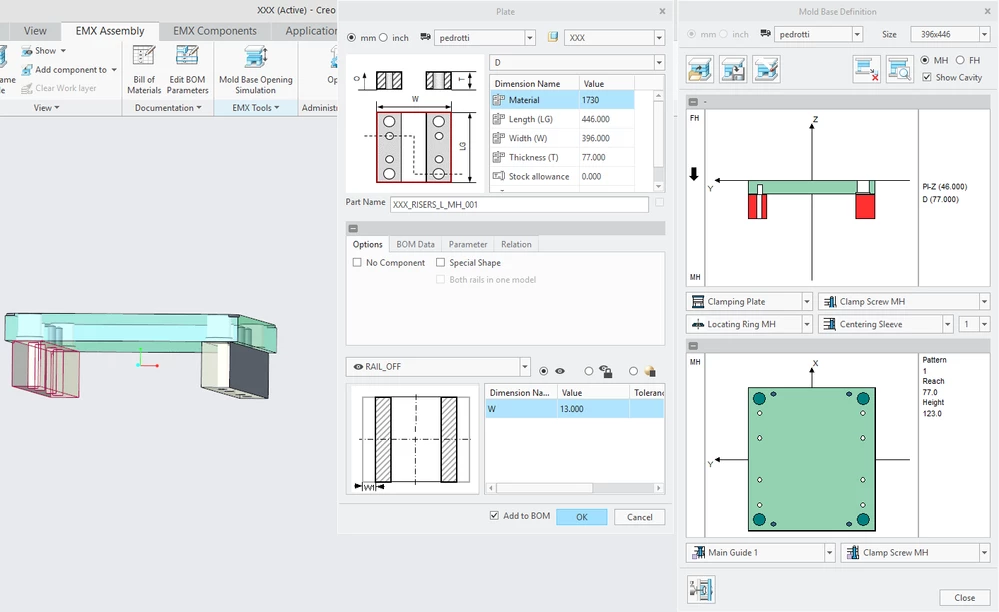Open RAIL_OFF dropdown
999x612 pixels.
pyautogui.click(x=524, y=367)
